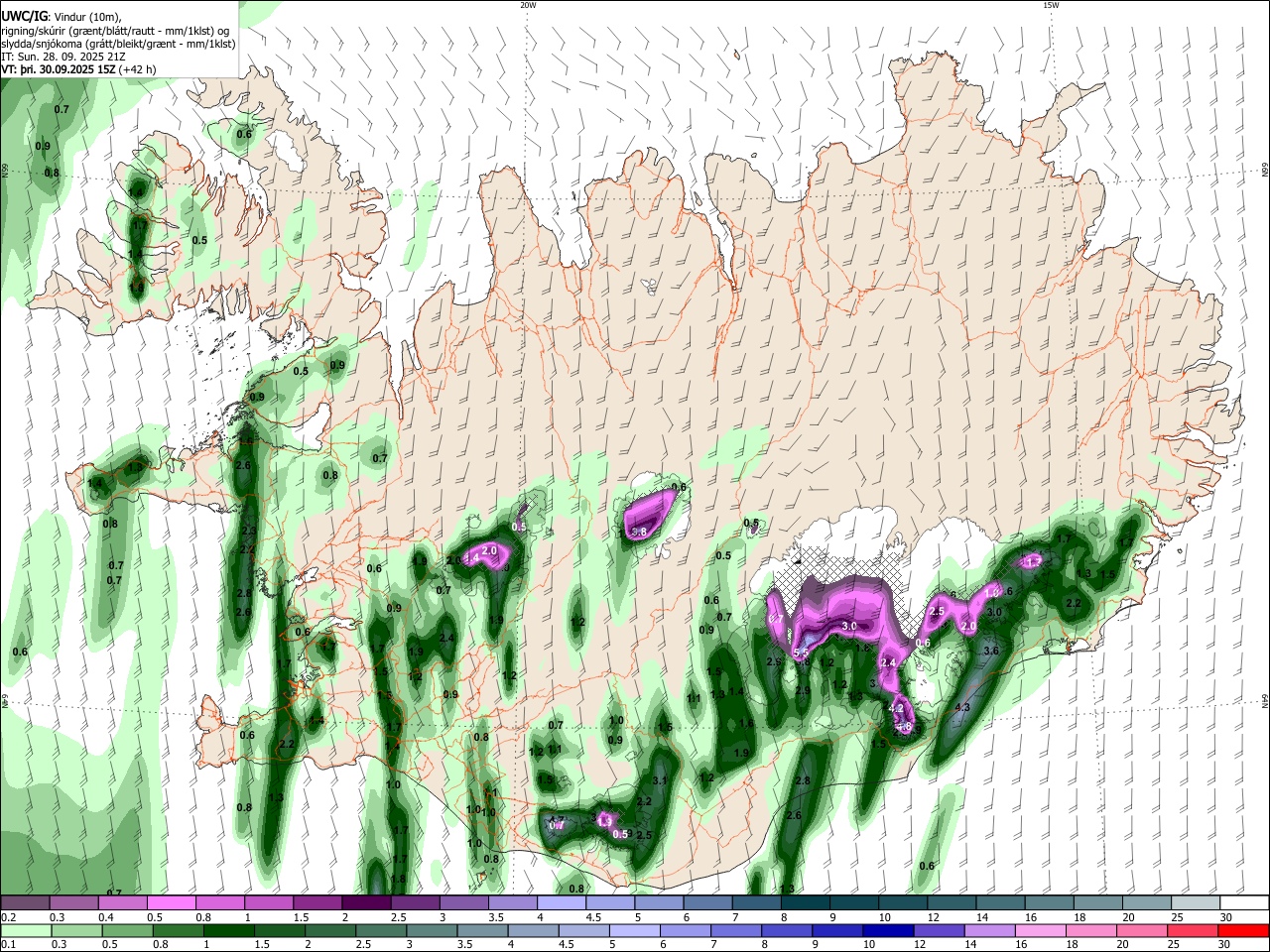Click the 64N latitude label on right edge
1270x952 pixels.
click(x=1265, y=701)
